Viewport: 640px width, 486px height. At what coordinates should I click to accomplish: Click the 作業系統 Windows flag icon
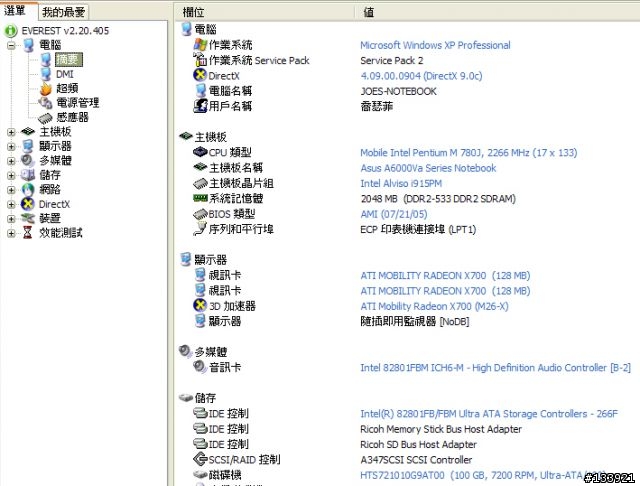pos(200,44)
